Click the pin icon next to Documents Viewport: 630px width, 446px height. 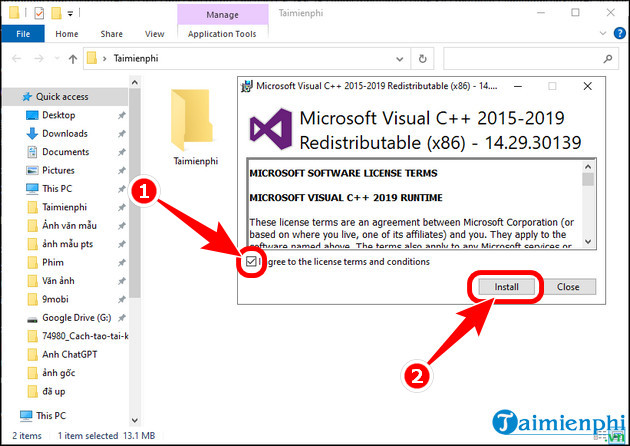pyautogui.click(x=121, y=153)
